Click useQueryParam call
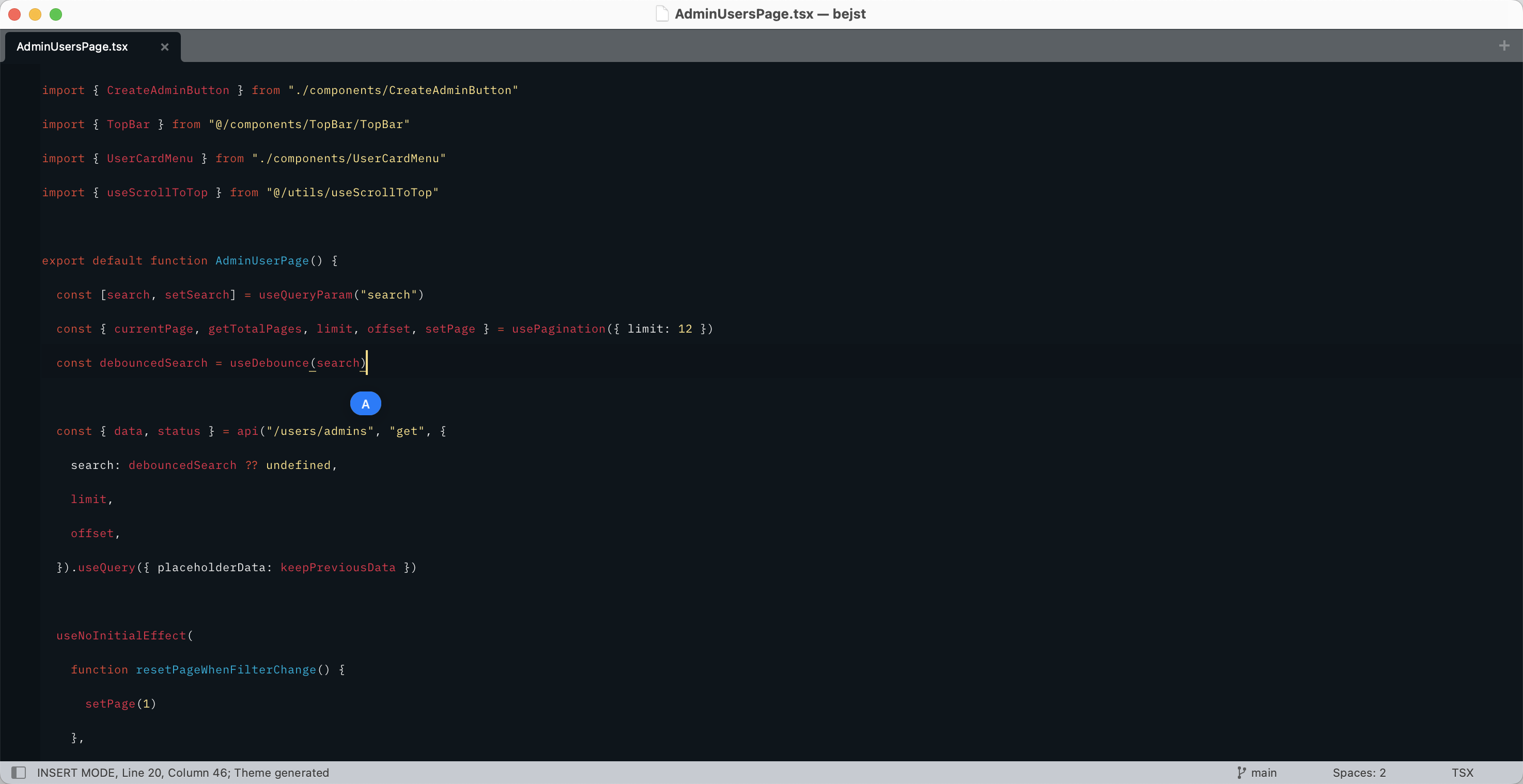1523x784 pixels. (305, 295)
